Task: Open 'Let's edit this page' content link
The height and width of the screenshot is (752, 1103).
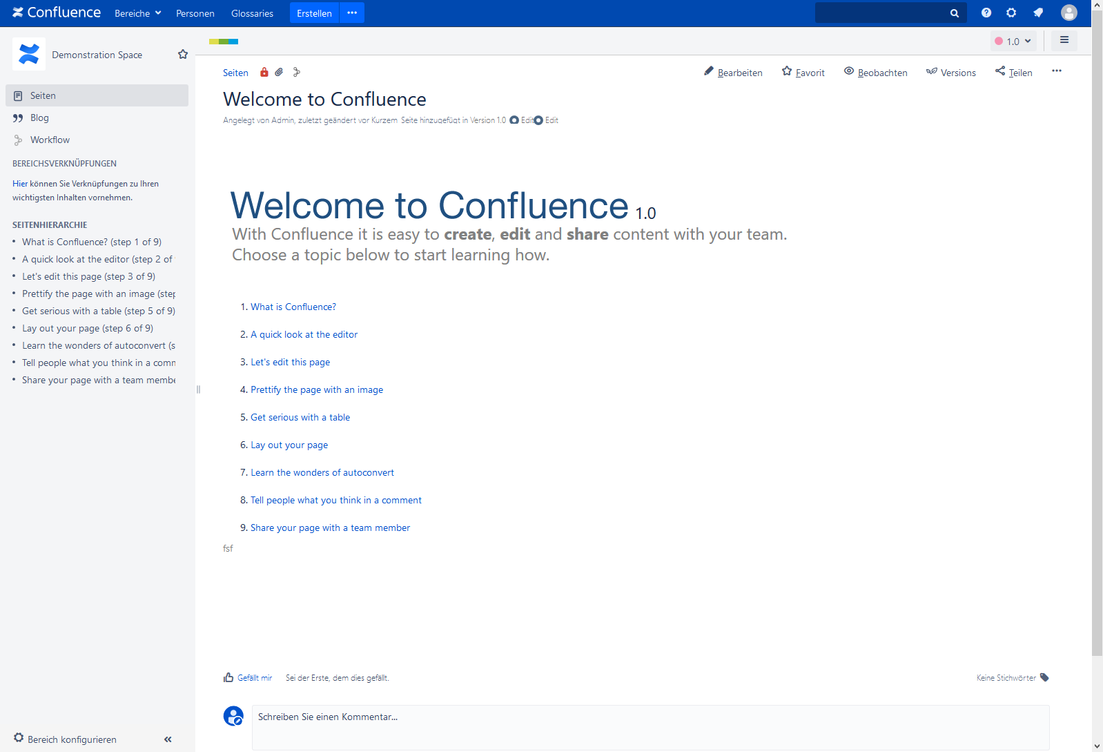Action: [x=290, y=362]
